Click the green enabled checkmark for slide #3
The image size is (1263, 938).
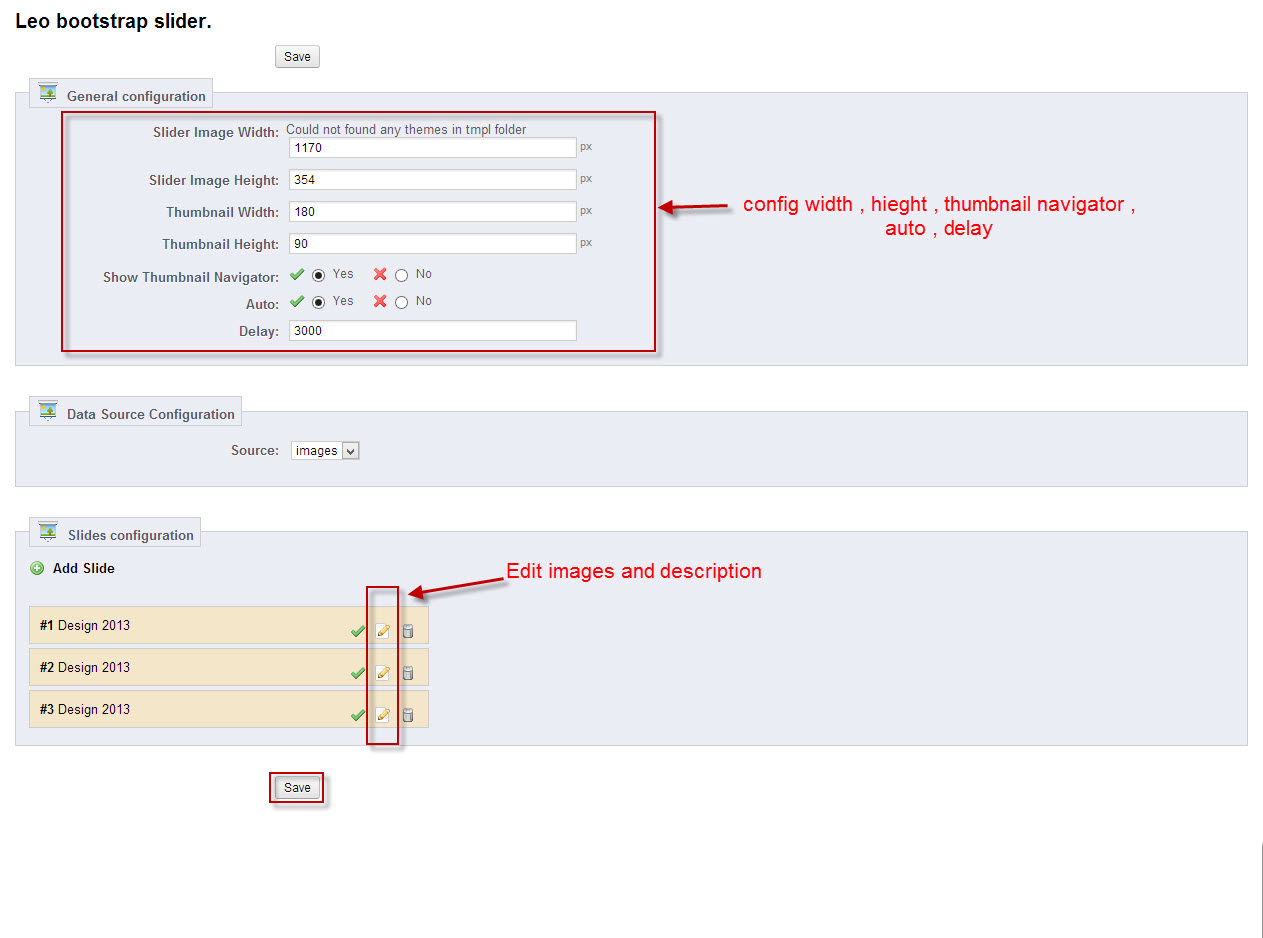(358, 715)
